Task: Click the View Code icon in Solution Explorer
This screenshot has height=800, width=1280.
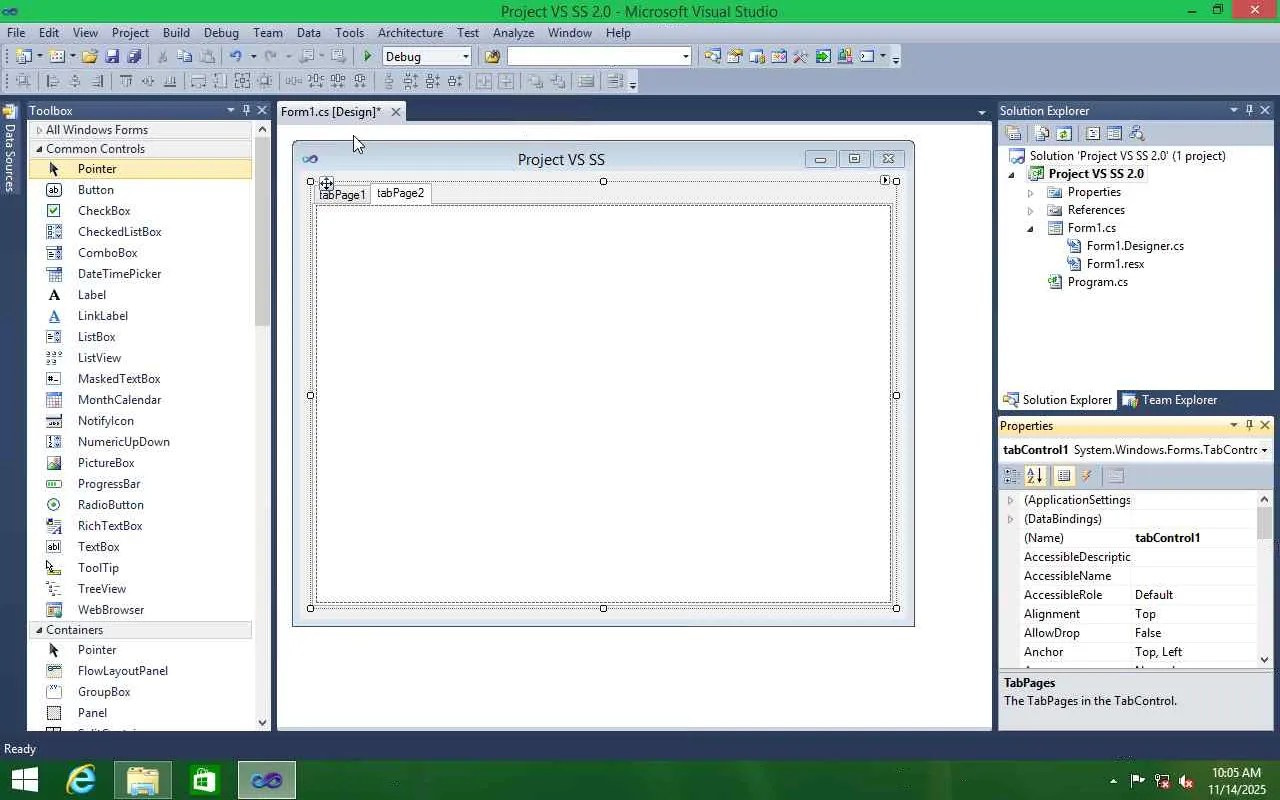Action: (1093, 133)
